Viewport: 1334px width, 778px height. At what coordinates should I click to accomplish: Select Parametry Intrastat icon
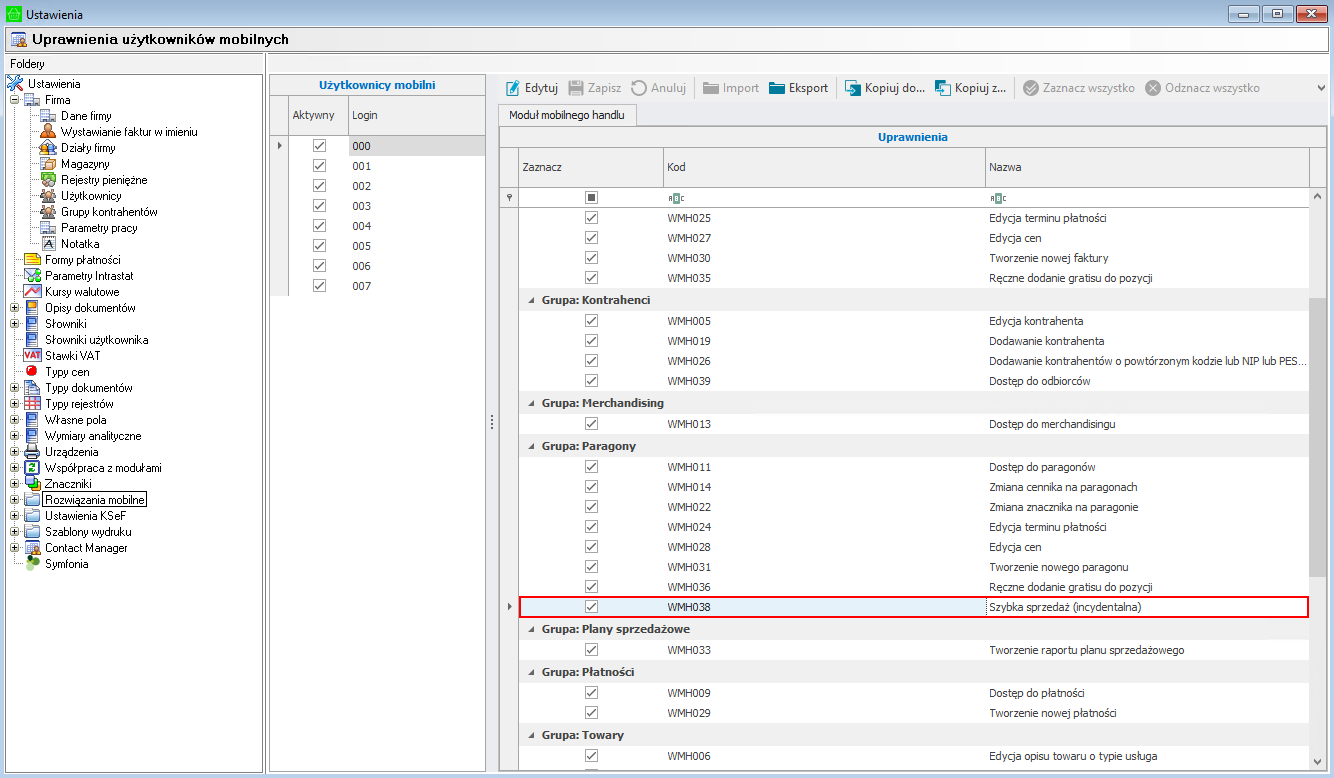pyautogui.click(x=32, y=276)
